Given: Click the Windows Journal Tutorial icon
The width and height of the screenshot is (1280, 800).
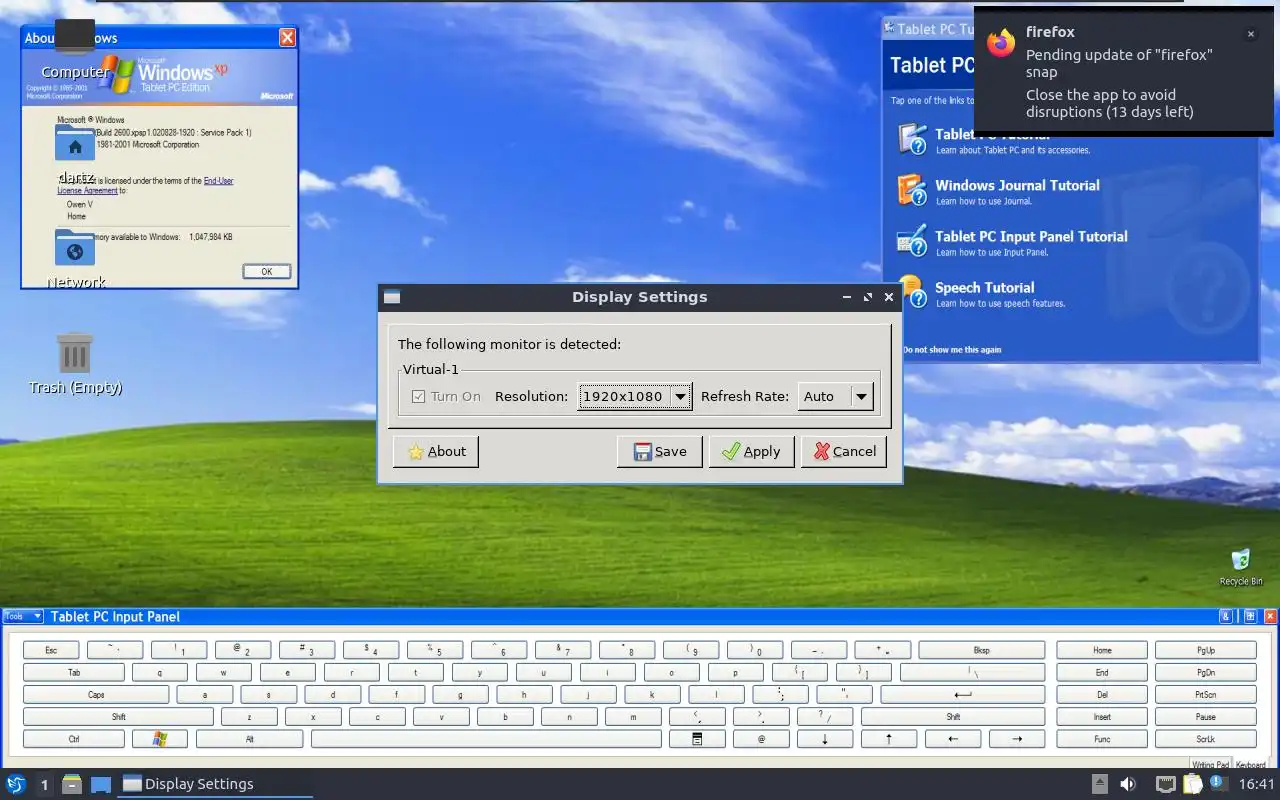Looking at the screenshot, I should coord(912,190).
